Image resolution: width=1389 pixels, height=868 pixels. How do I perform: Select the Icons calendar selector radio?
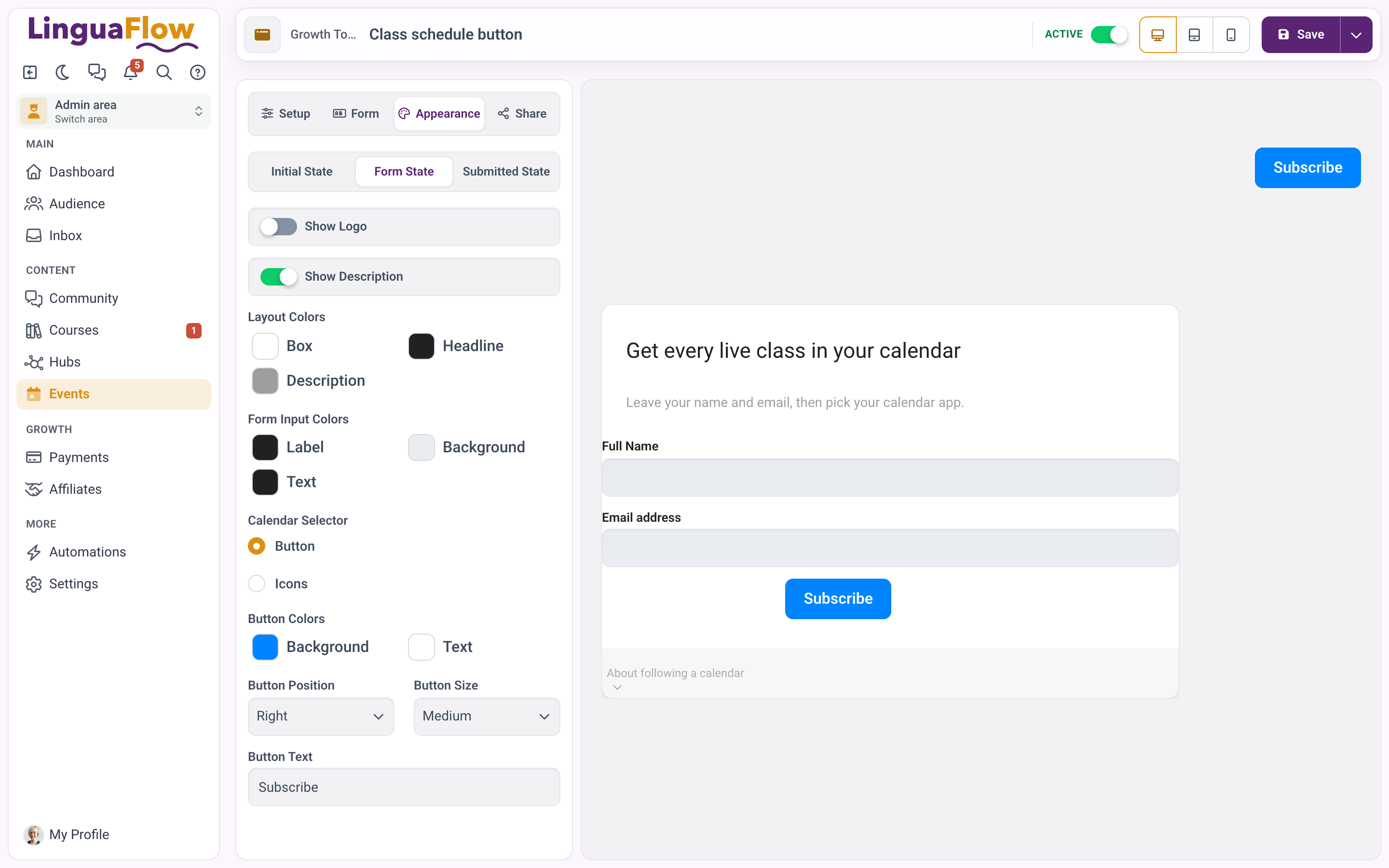tap(257, 584)
